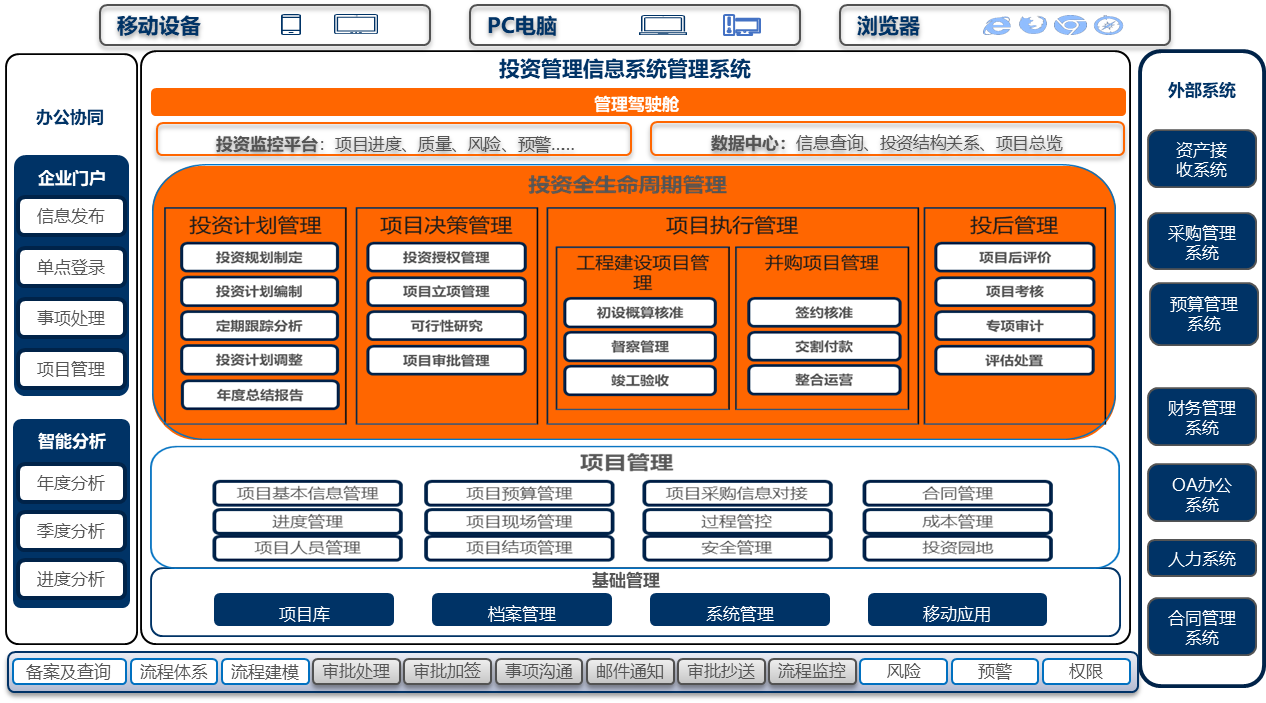
Task: Open the 数据中心 panel
Action: coord(887,140)
